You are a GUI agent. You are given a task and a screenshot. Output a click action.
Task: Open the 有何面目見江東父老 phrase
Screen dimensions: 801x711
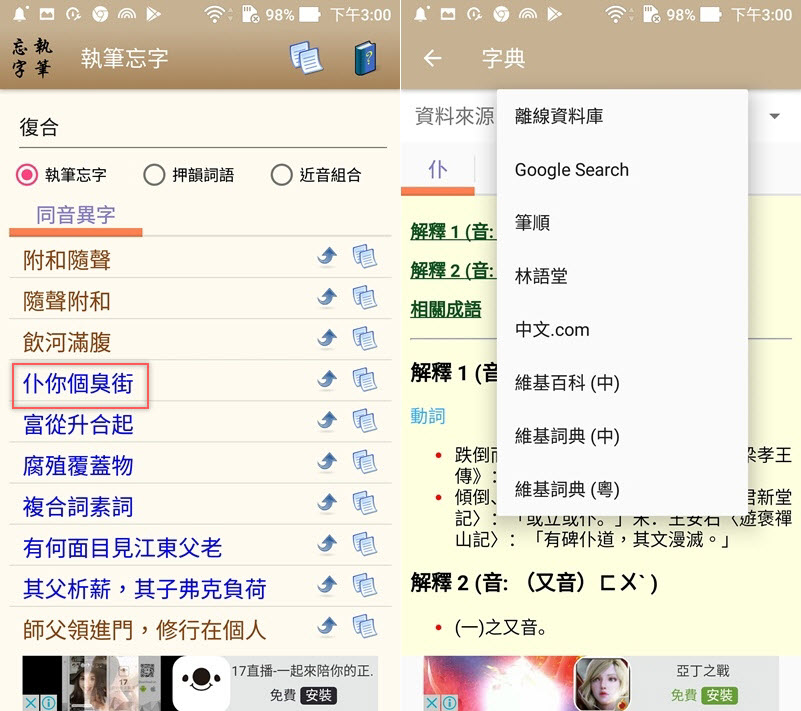click(x=123, y=548)
